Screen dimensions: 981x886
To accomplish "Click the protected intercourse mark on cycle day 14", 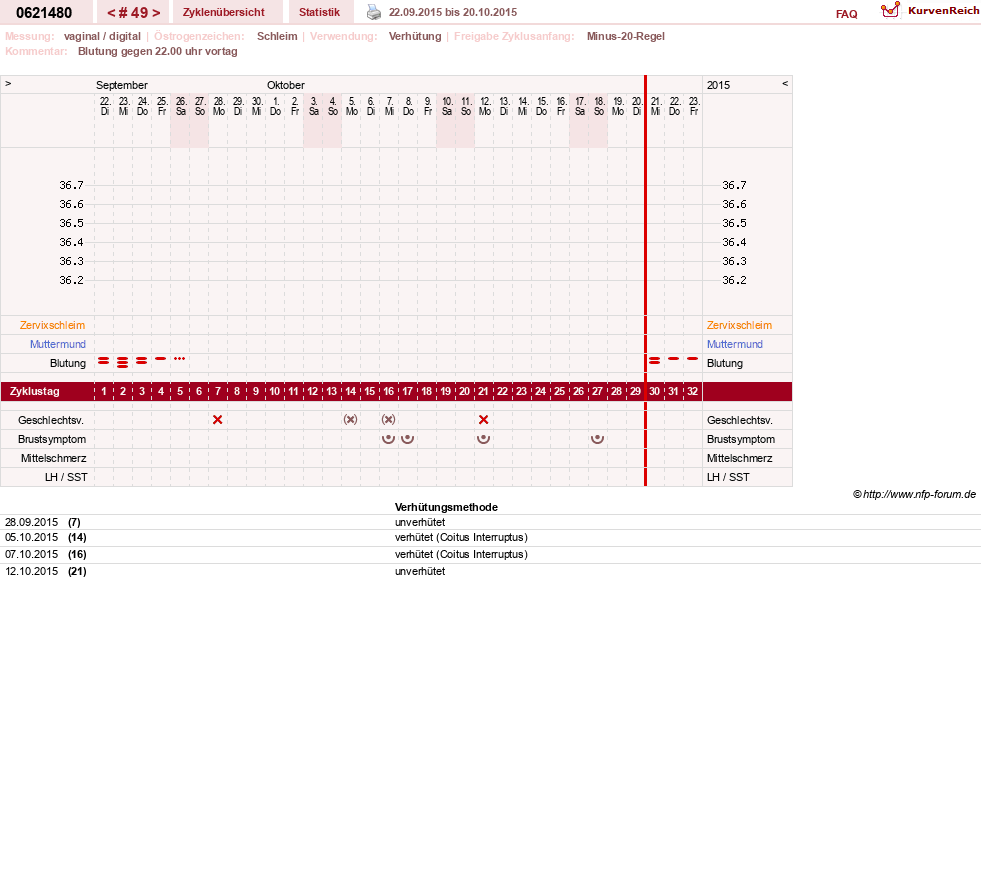I will pos(350,420).
